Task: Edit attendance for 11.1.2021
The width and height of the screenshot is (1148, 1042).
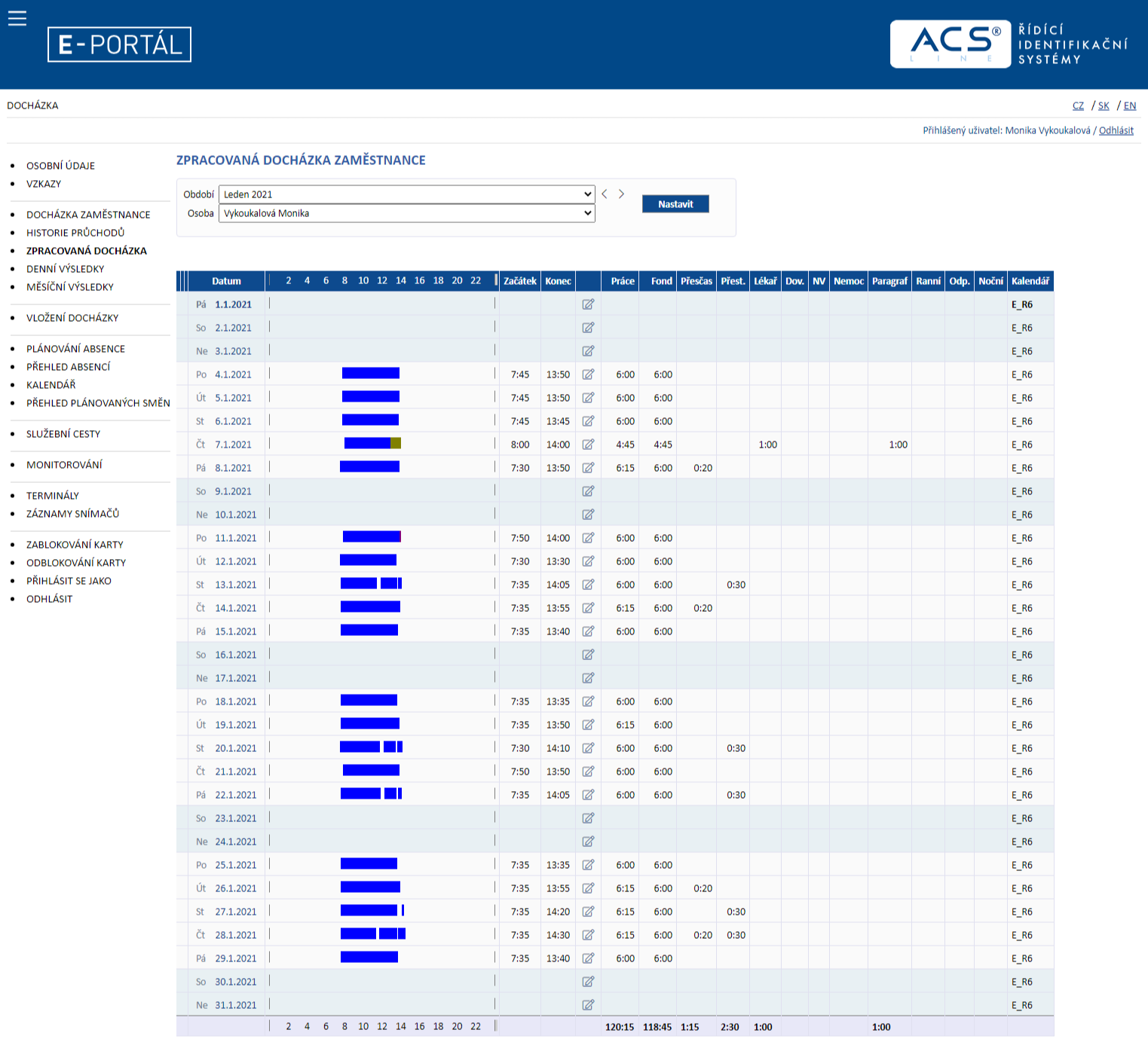Action: [x=588, y=538]
